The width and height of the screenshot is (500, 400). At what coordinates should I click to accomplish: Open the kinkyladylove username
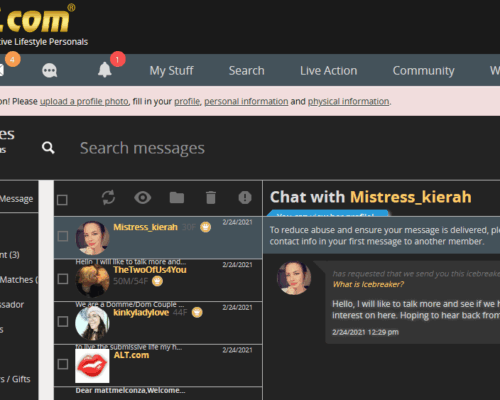pyautogui.click(x=141, y=313)
